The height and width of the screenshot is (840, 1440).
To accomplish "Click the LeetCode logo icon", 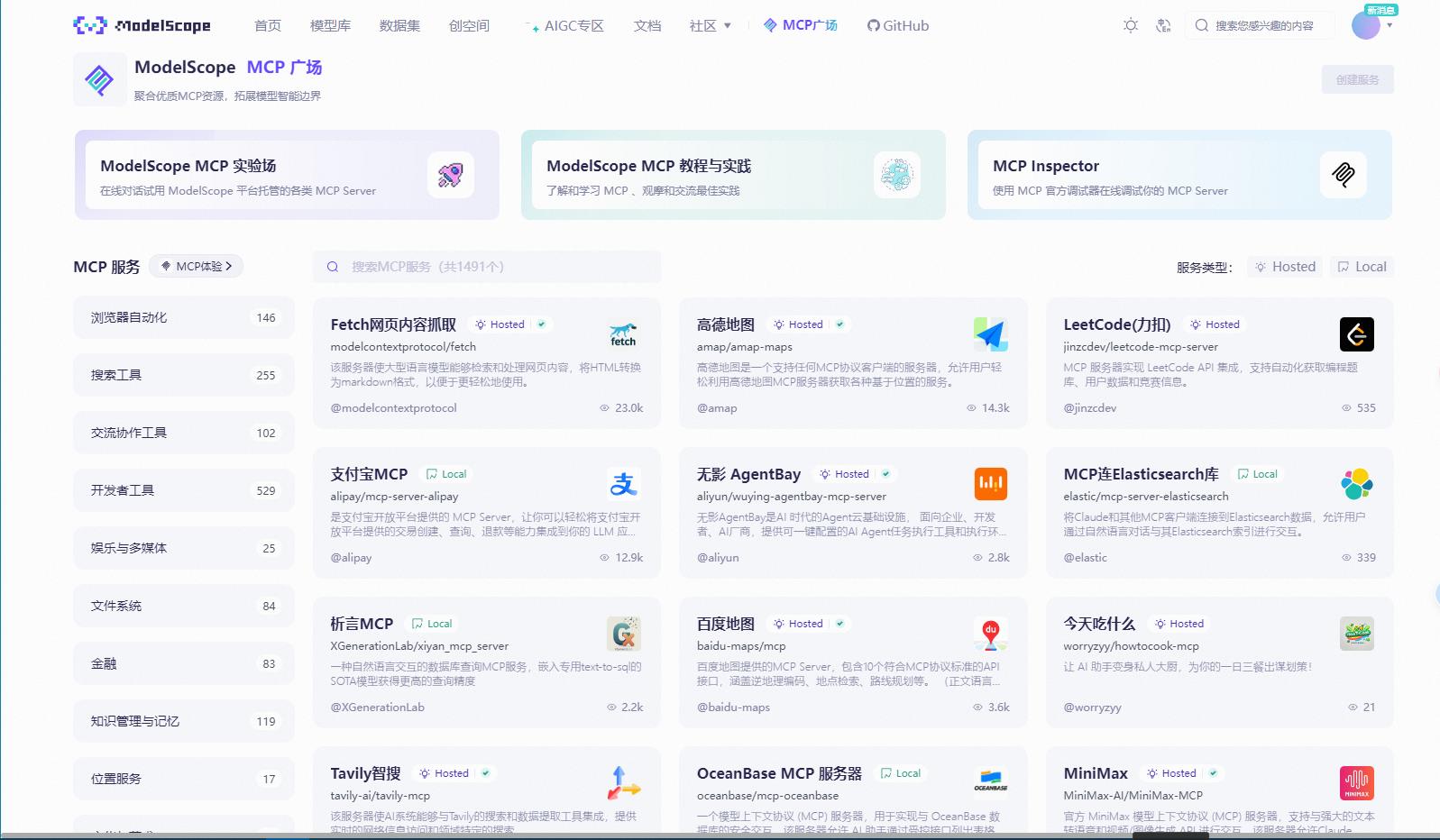I will pos(1357,334).
